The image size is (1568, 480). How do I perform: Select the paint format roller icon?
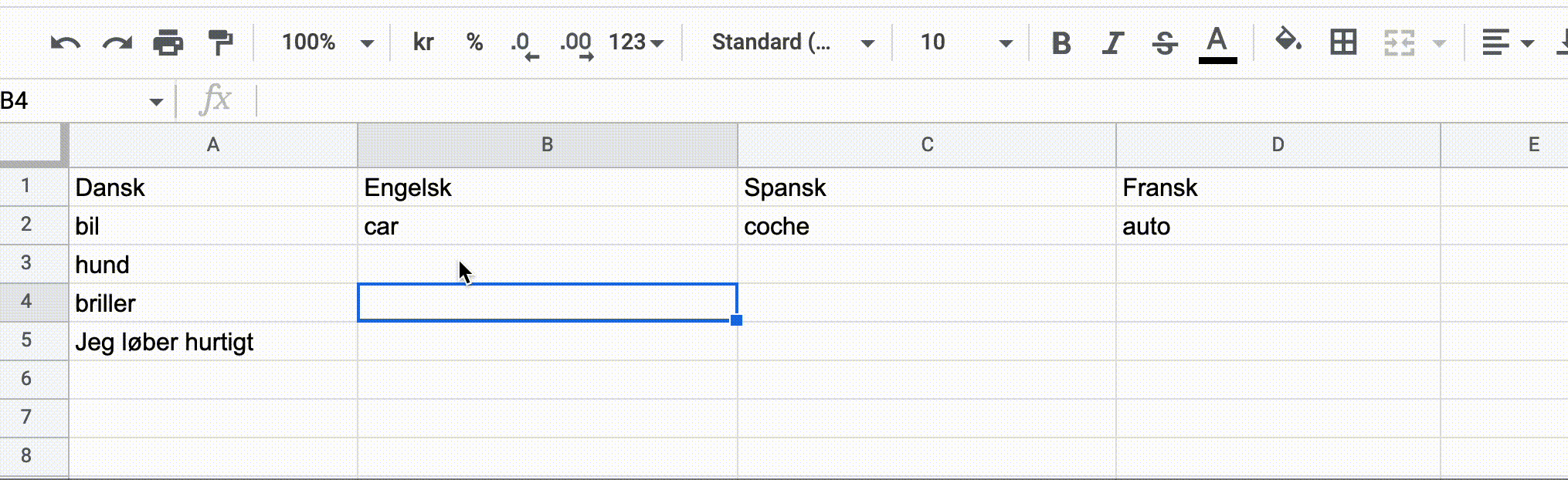pyautogui.click(x=220, y=42)
